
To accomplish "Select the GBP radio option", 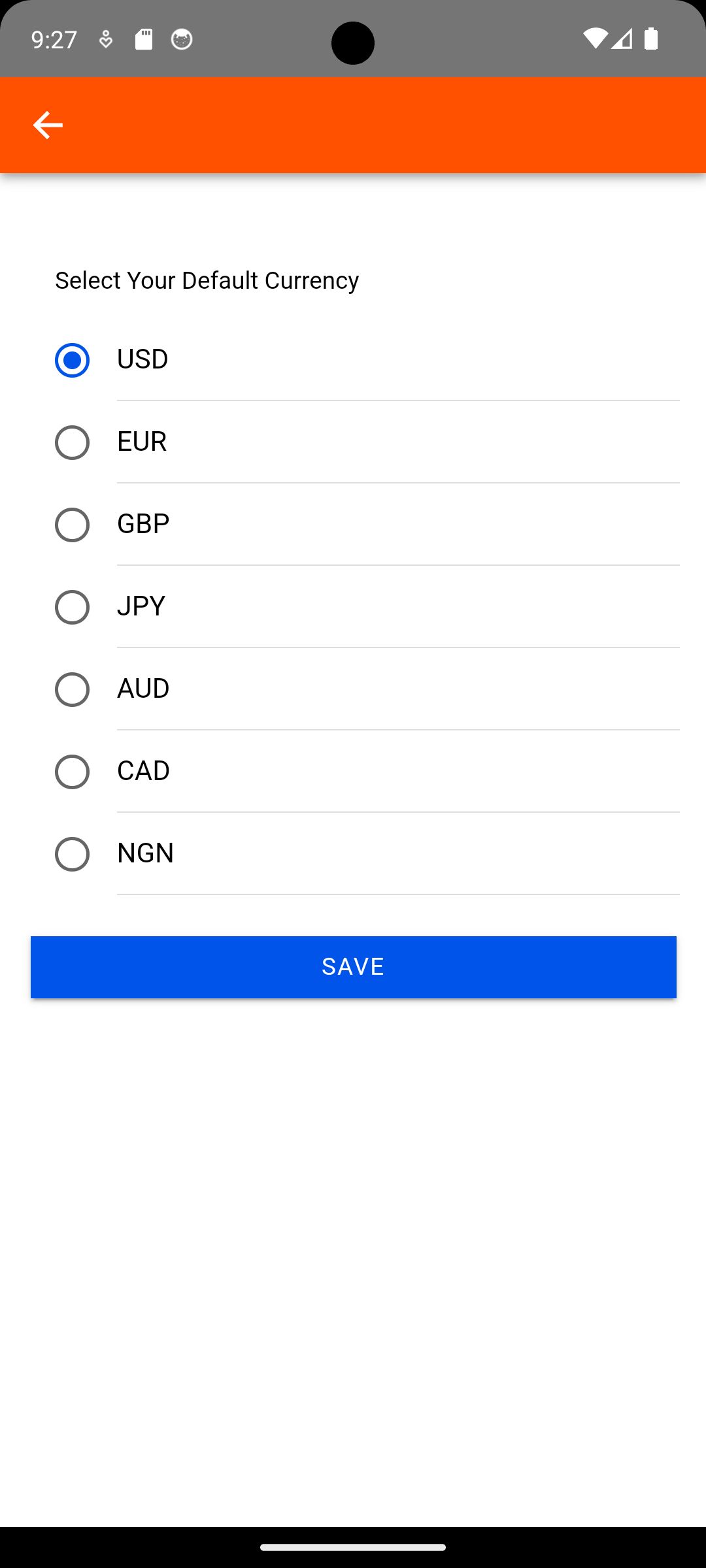I will 72,525.
